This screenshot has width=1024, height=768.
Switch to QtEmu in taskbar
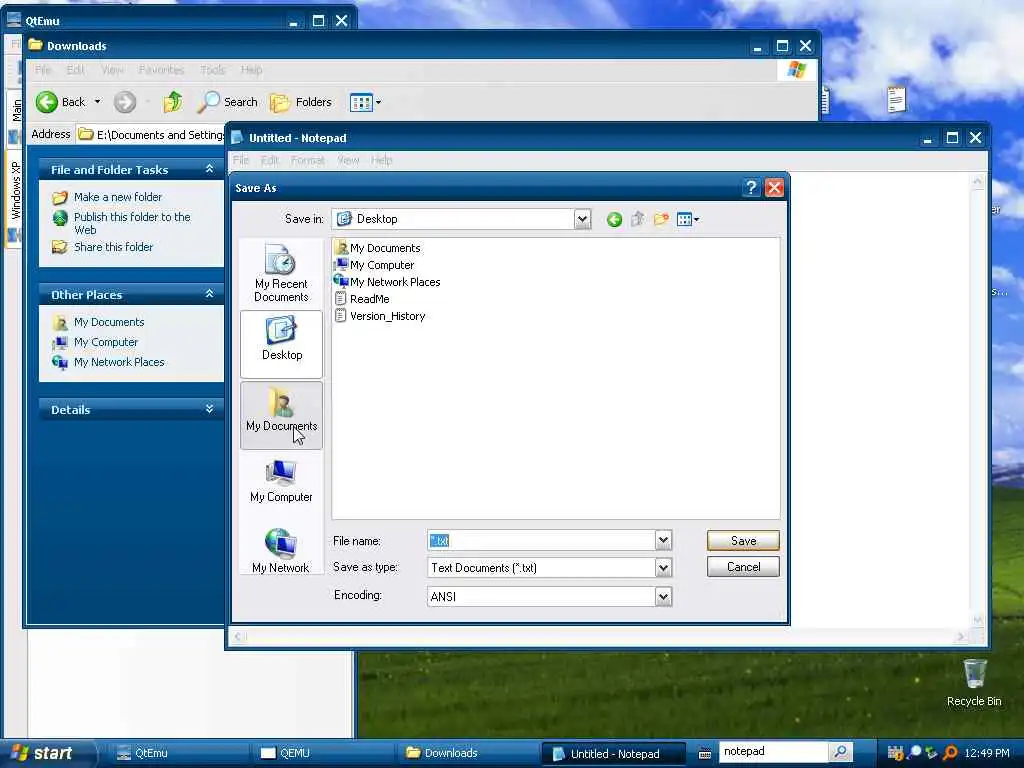coord(176,753)
